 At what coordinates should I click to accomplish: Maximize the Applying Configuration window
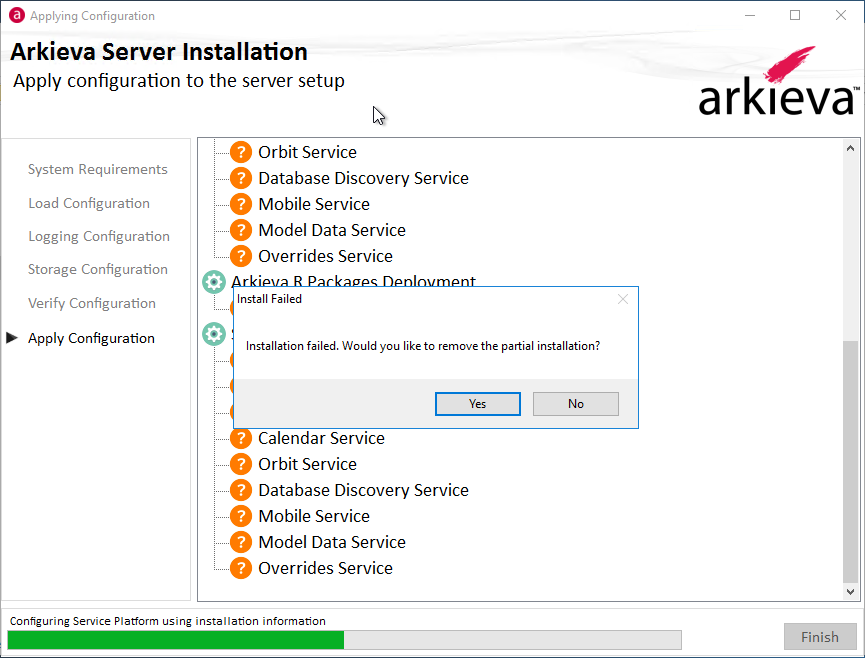coord(795,15)
